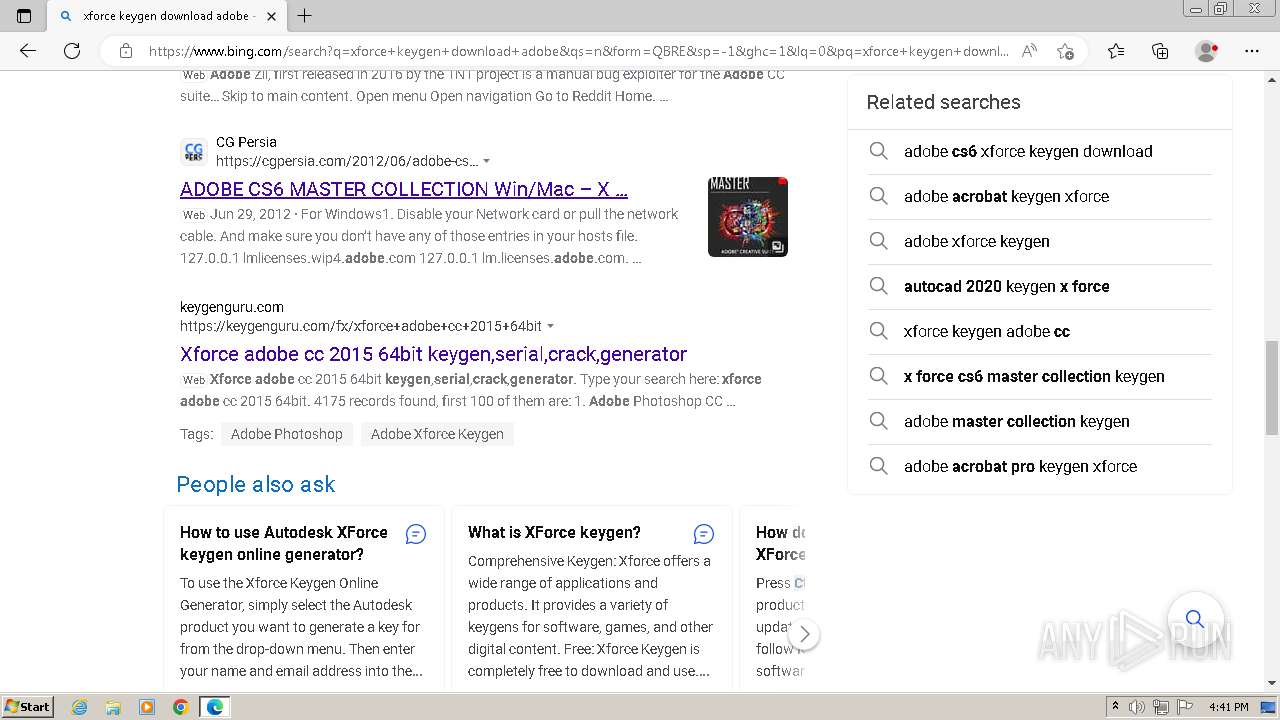
Task: Click the People also ask heading
Action: point(256,484)
